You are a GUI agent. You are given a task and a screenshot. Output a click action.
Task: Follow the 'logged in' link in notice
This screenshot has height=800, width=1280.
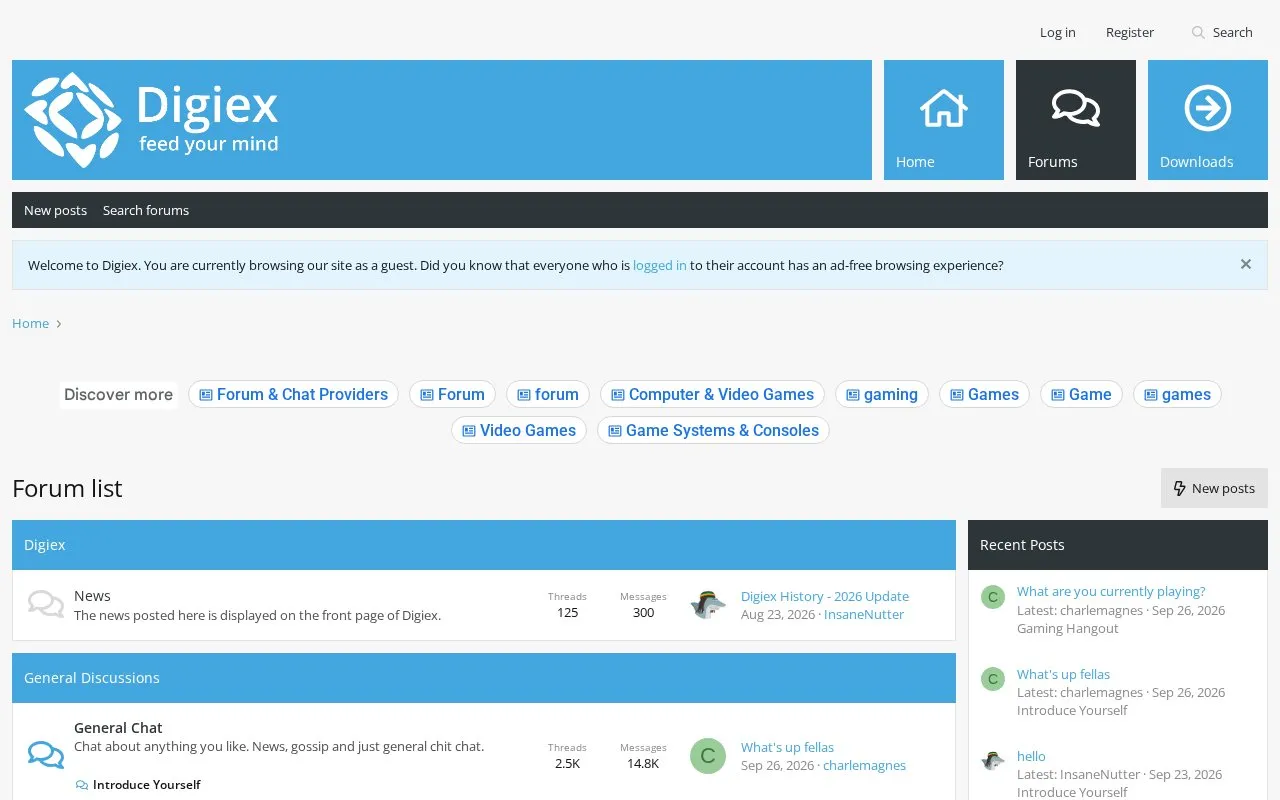point(659,265)
